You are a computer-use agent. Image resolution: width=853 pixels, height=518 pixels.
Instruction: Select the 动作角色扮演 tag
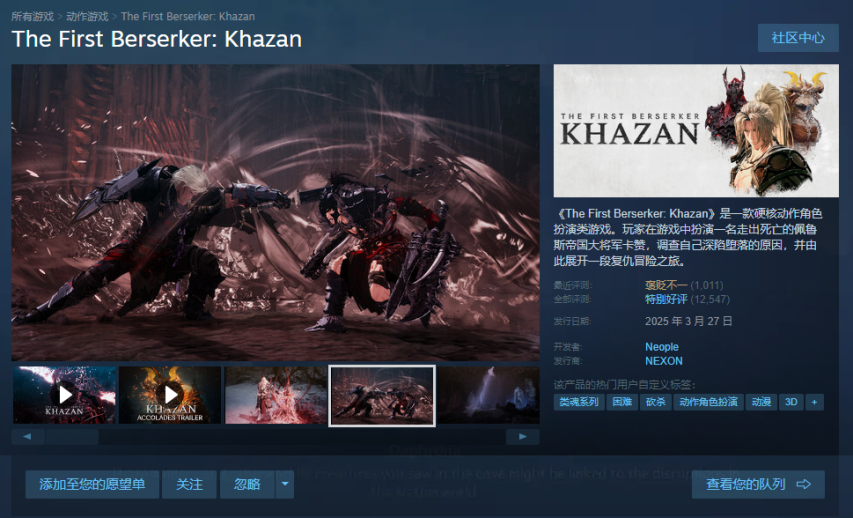tap(708, 402)
